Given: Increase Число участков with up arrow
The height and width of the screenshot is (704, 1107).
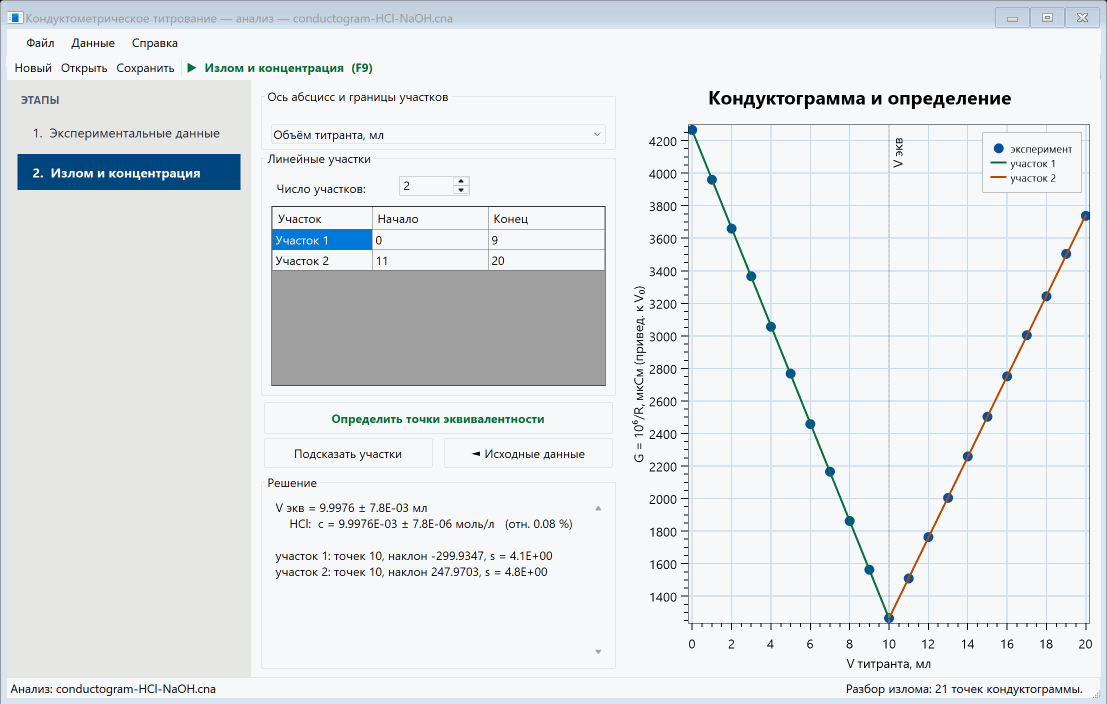Looking at the screenshot, I should [461, 181].
